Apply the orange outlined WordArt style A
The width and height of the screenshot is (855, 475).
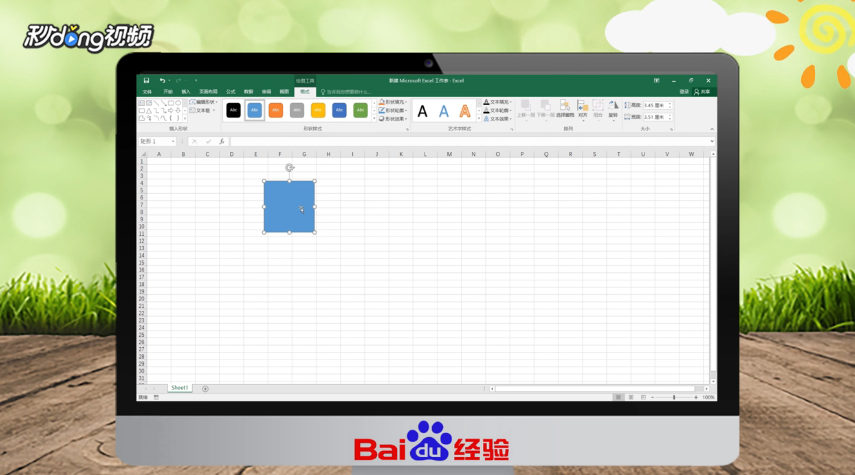coord(465,111)
